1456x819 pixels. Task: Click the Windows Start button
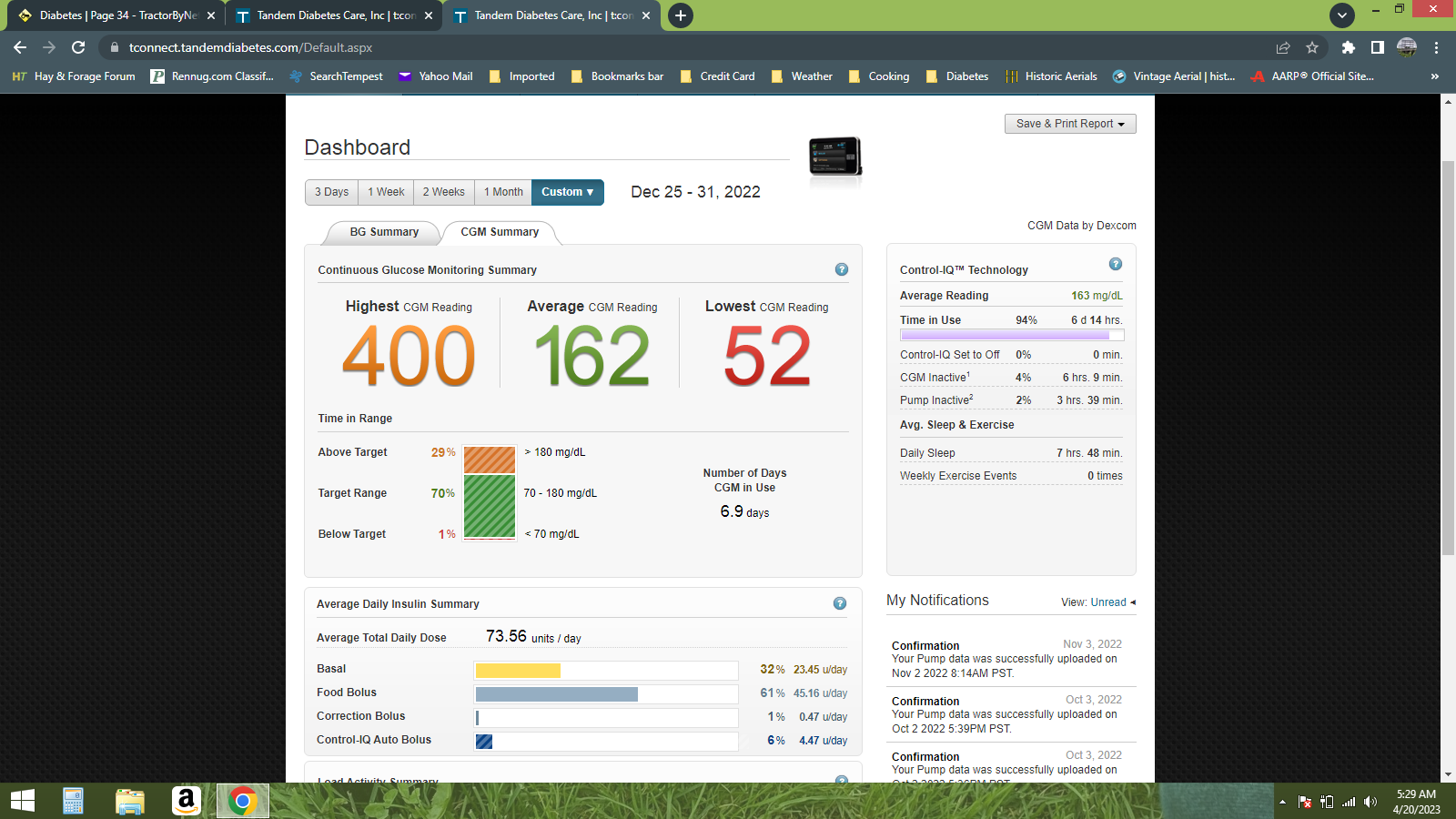pos(22,801)
